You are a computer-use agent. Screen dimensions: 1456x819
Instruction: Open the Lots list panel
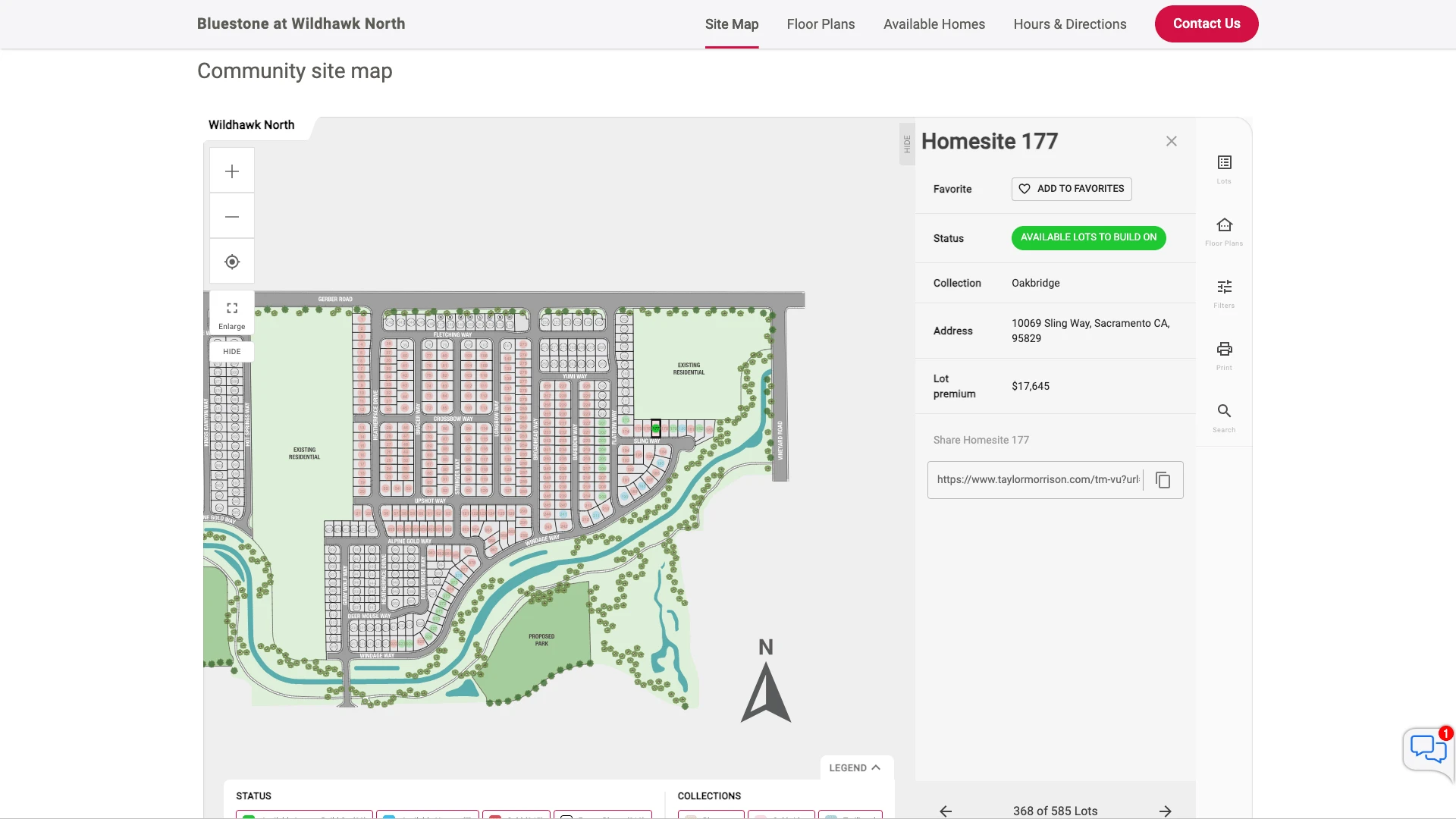pyautogui.click(x=1224, y=169)
